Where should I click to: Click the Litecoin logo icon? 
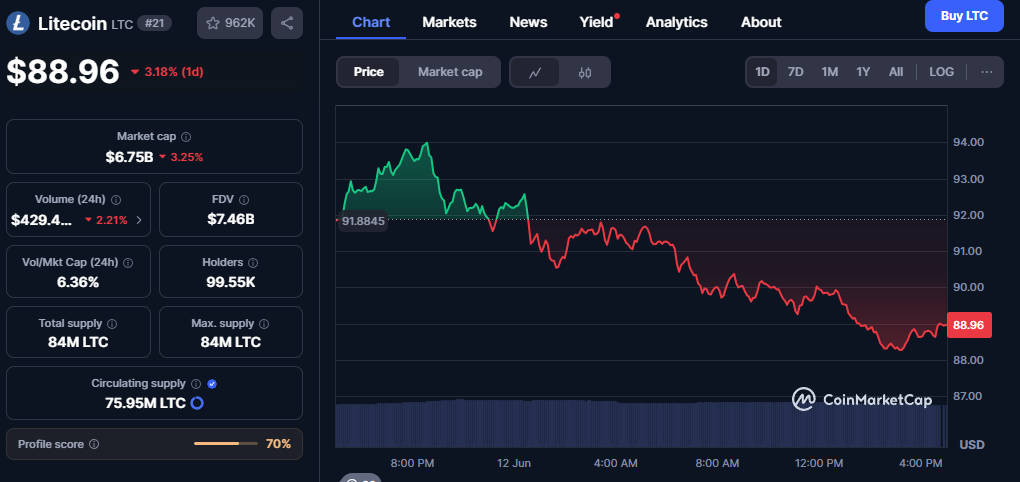tap(18, 23)
